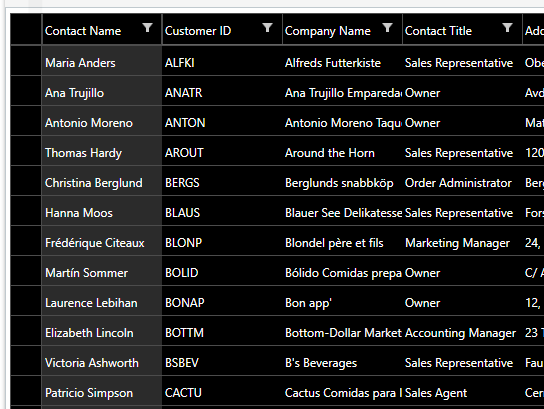Click Sales Representative in Hanna Moos row

coord(462,211)
